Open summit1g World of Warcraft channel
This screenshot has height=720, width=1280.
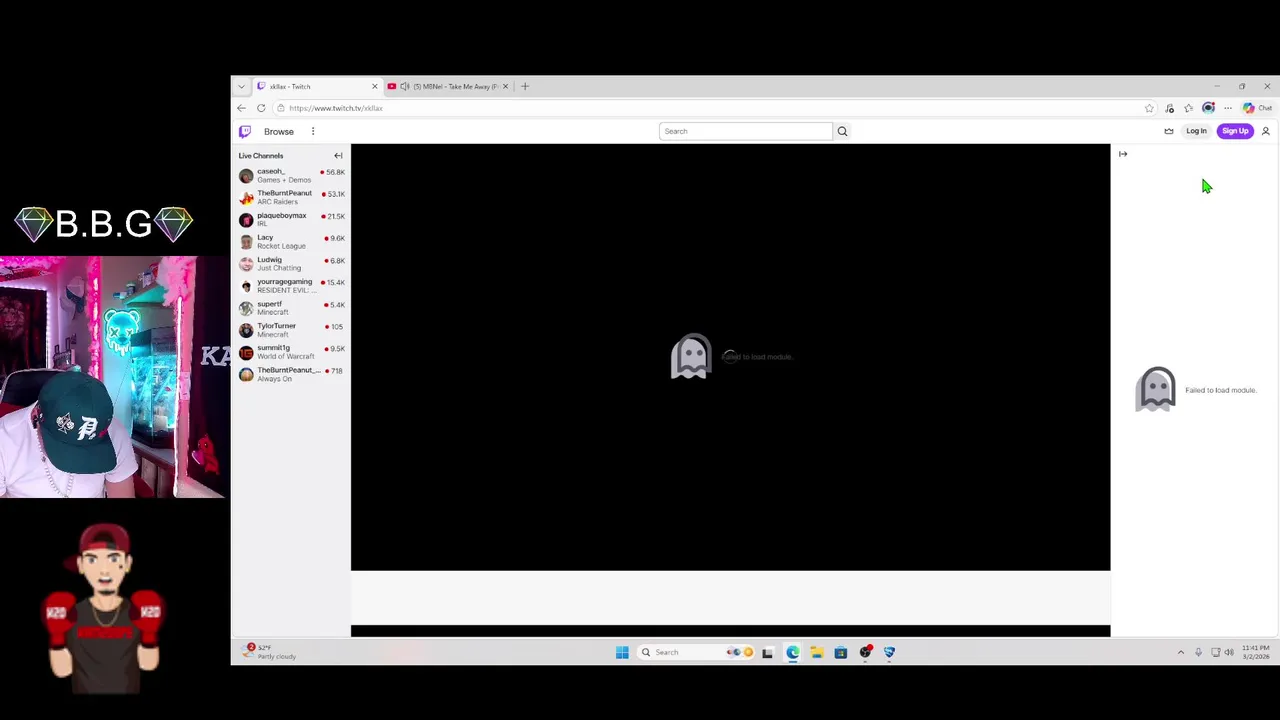(x=292, y=351)
